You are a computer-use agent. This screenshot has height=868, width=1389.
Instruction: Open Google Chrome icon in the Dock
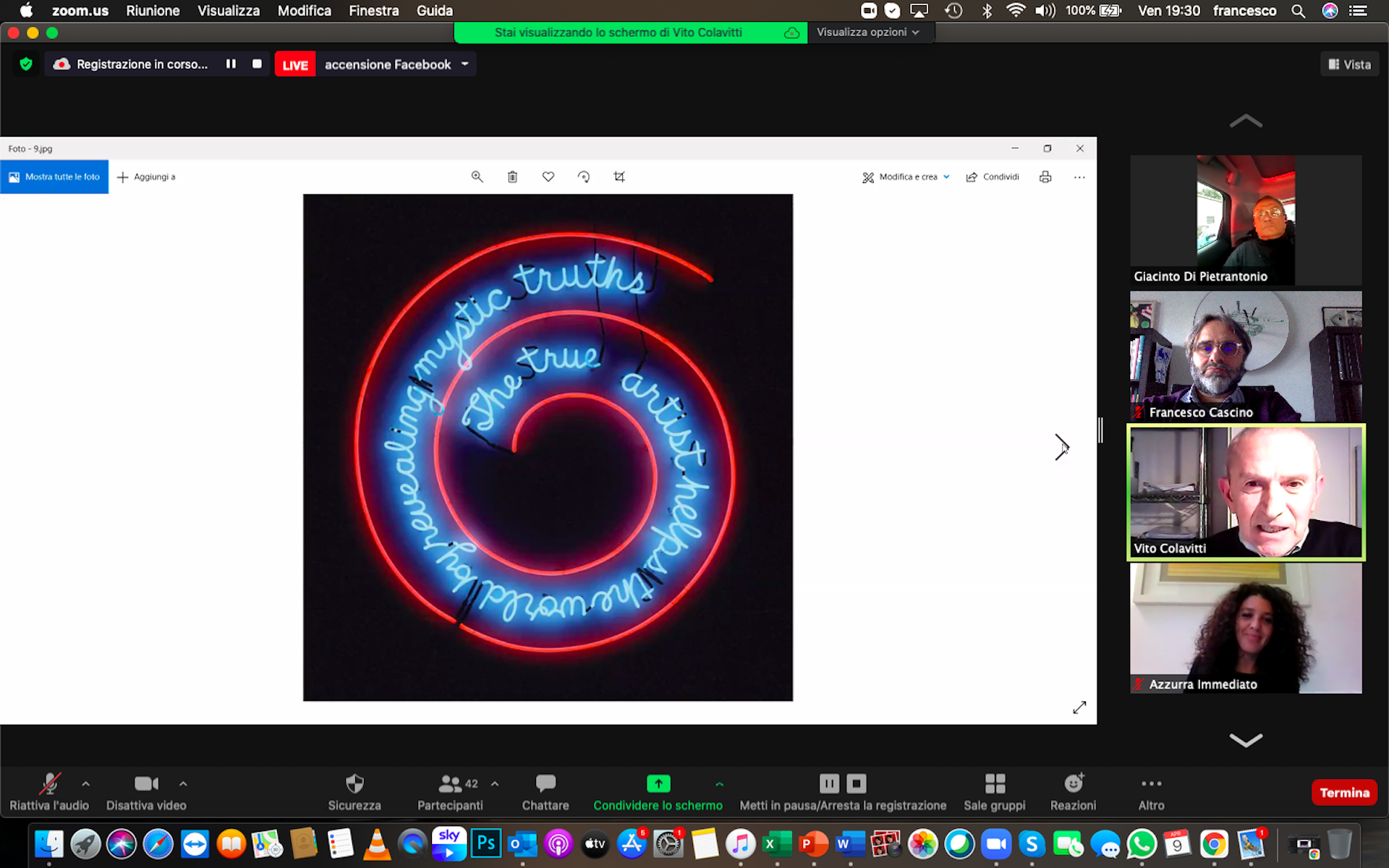tap(1215, 843)
